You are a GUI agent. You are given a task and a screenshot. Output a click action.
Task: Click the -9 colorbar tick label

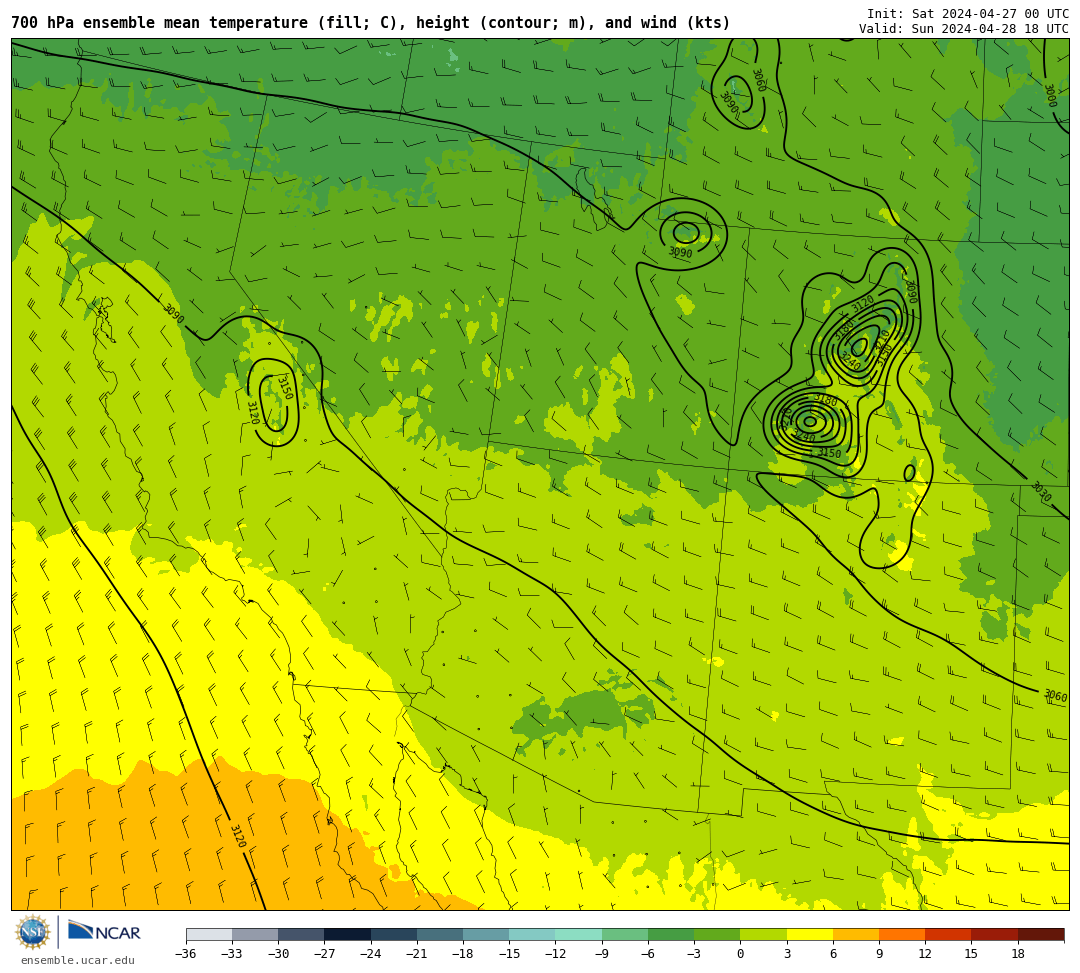(x=601, y=954)
